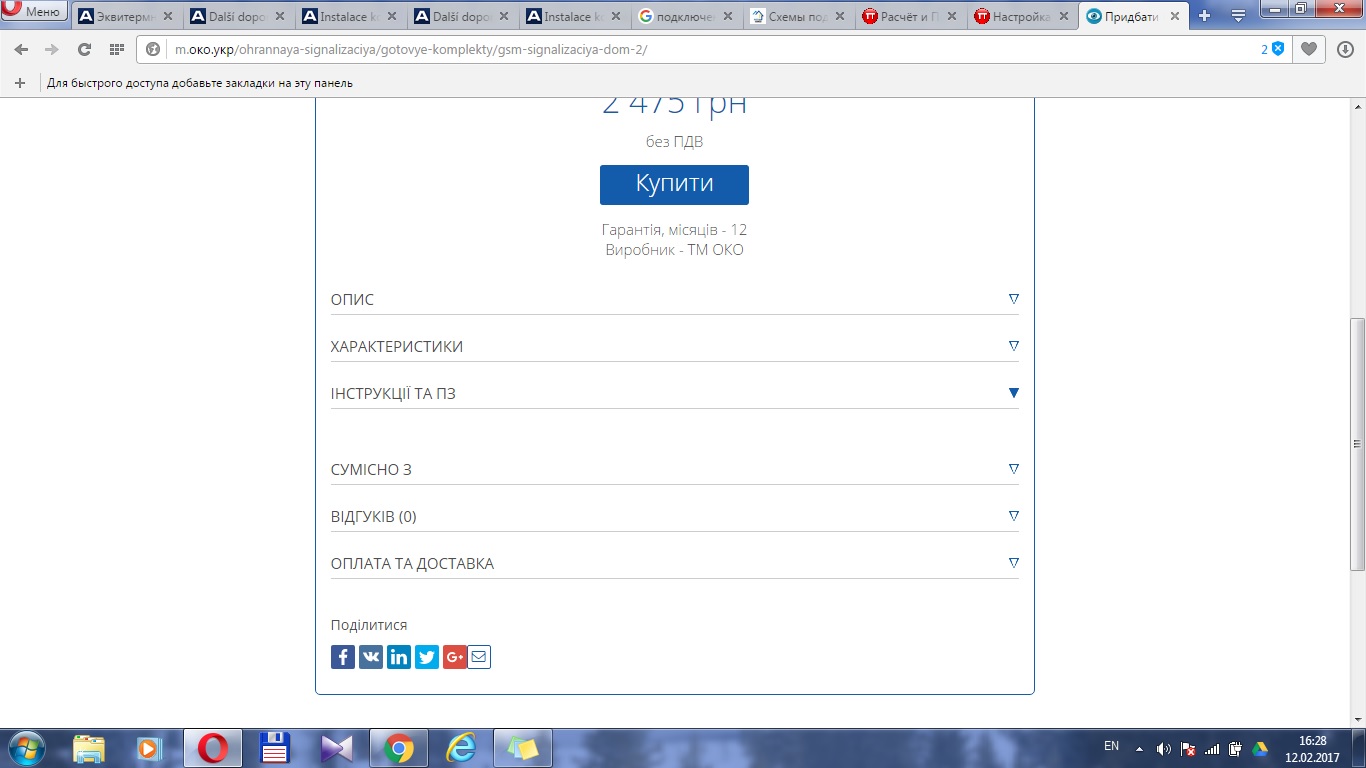Switch to the Схемы под... tab
The width and height of the screenshot is (1366, 768).
click(796, 17)
